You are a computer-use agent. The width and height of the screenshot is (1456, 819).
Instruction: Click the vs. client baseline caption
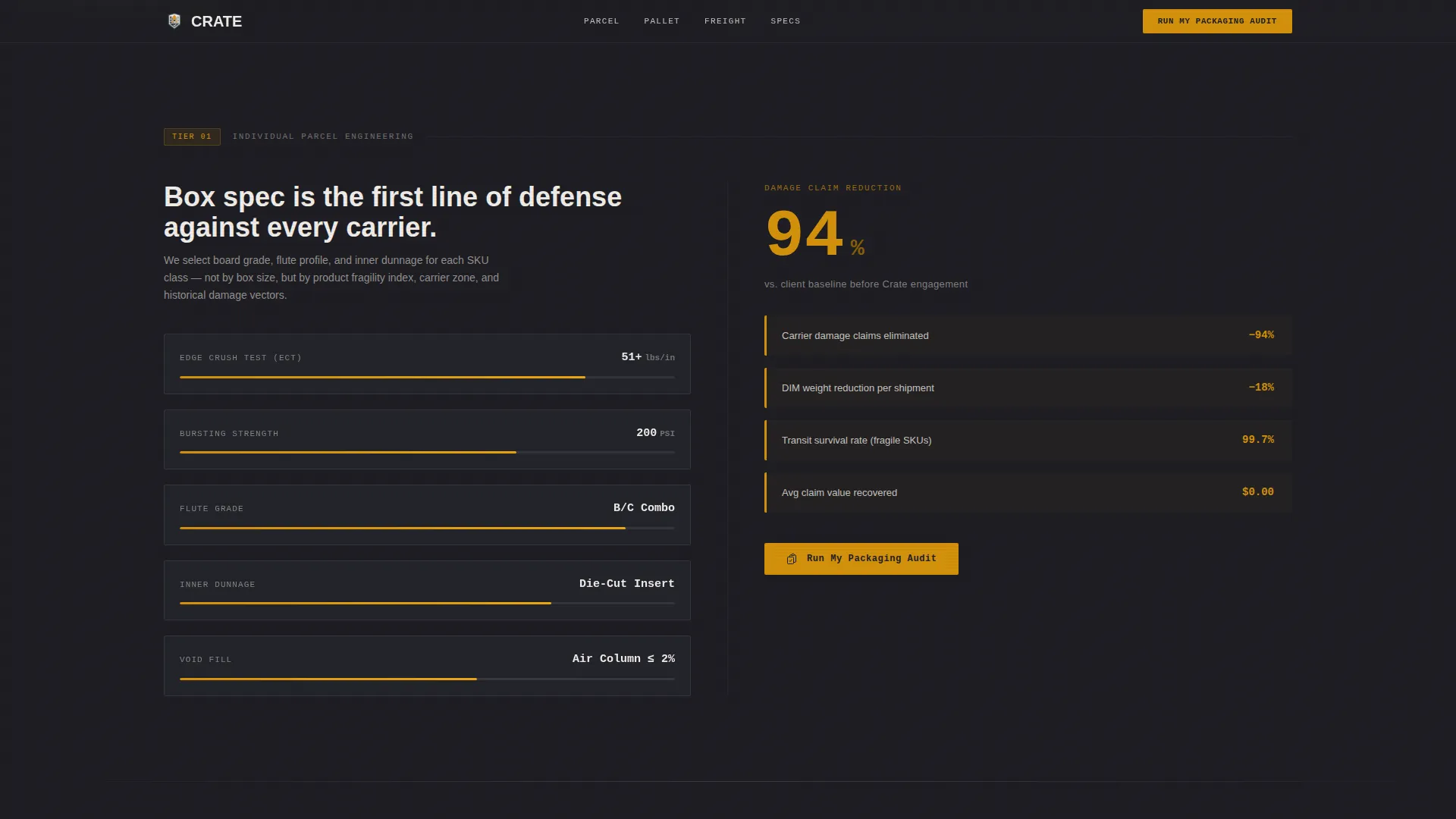866,284
